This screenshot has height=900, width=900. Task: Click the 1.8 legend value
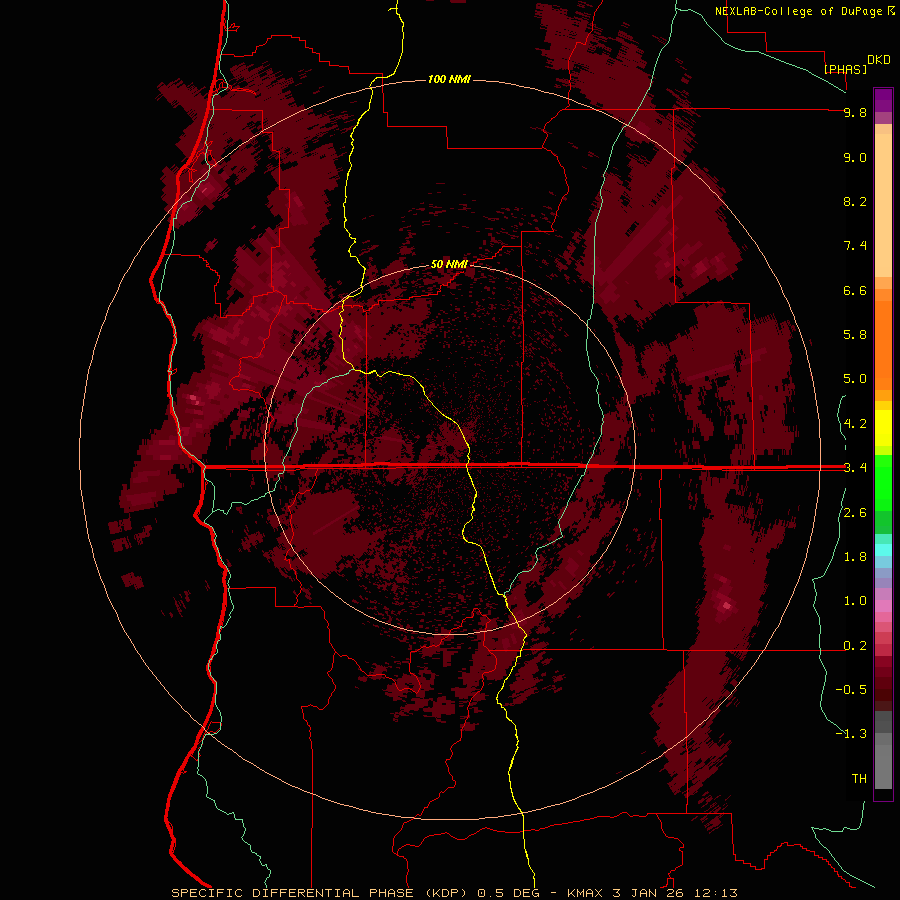(855, 557)
